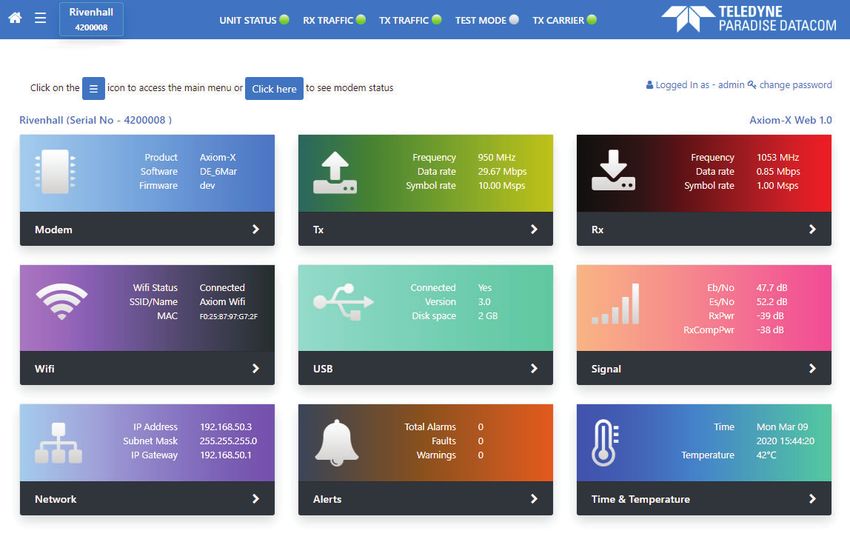Click the Rx download icon

pyautogui.click(x=613, y=170)
